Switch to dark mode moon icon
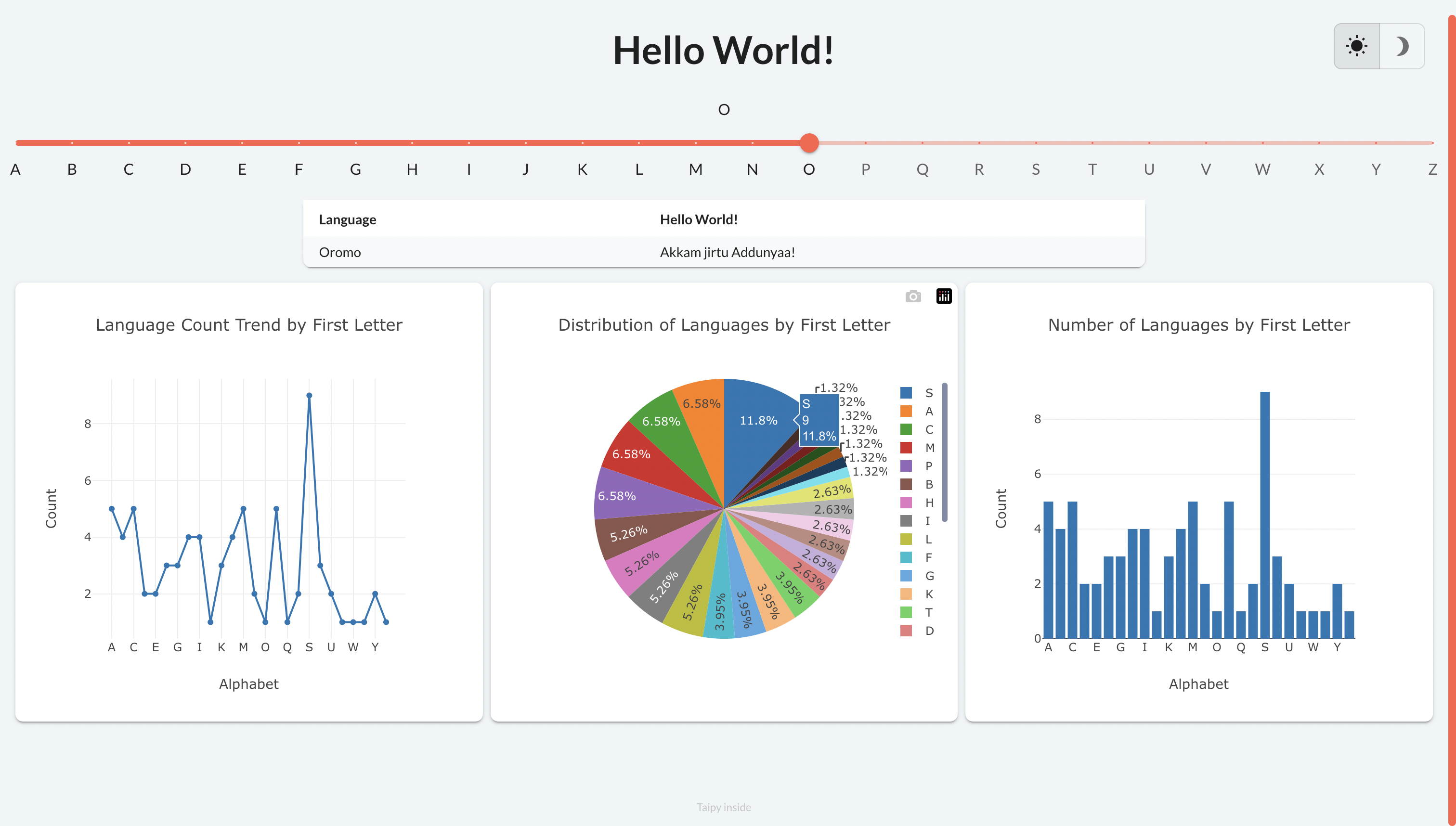The height and width of the screenshot is (826, 1456). pyautogui.click(x=1402, y=46)
